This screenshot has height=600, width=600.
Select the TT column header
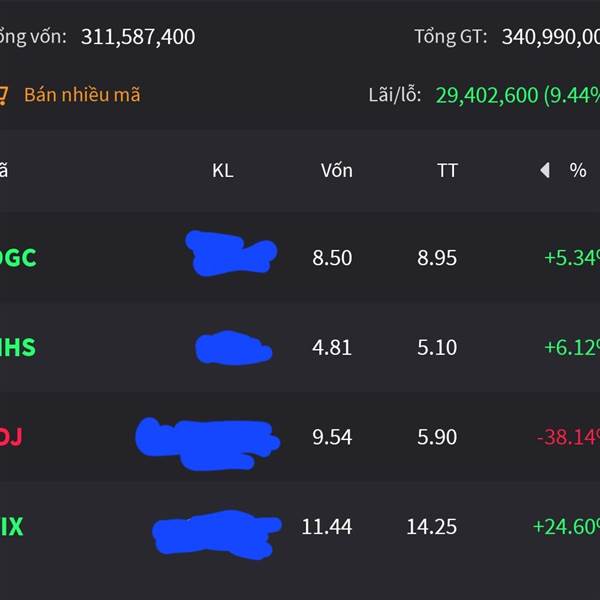(447, 171)
